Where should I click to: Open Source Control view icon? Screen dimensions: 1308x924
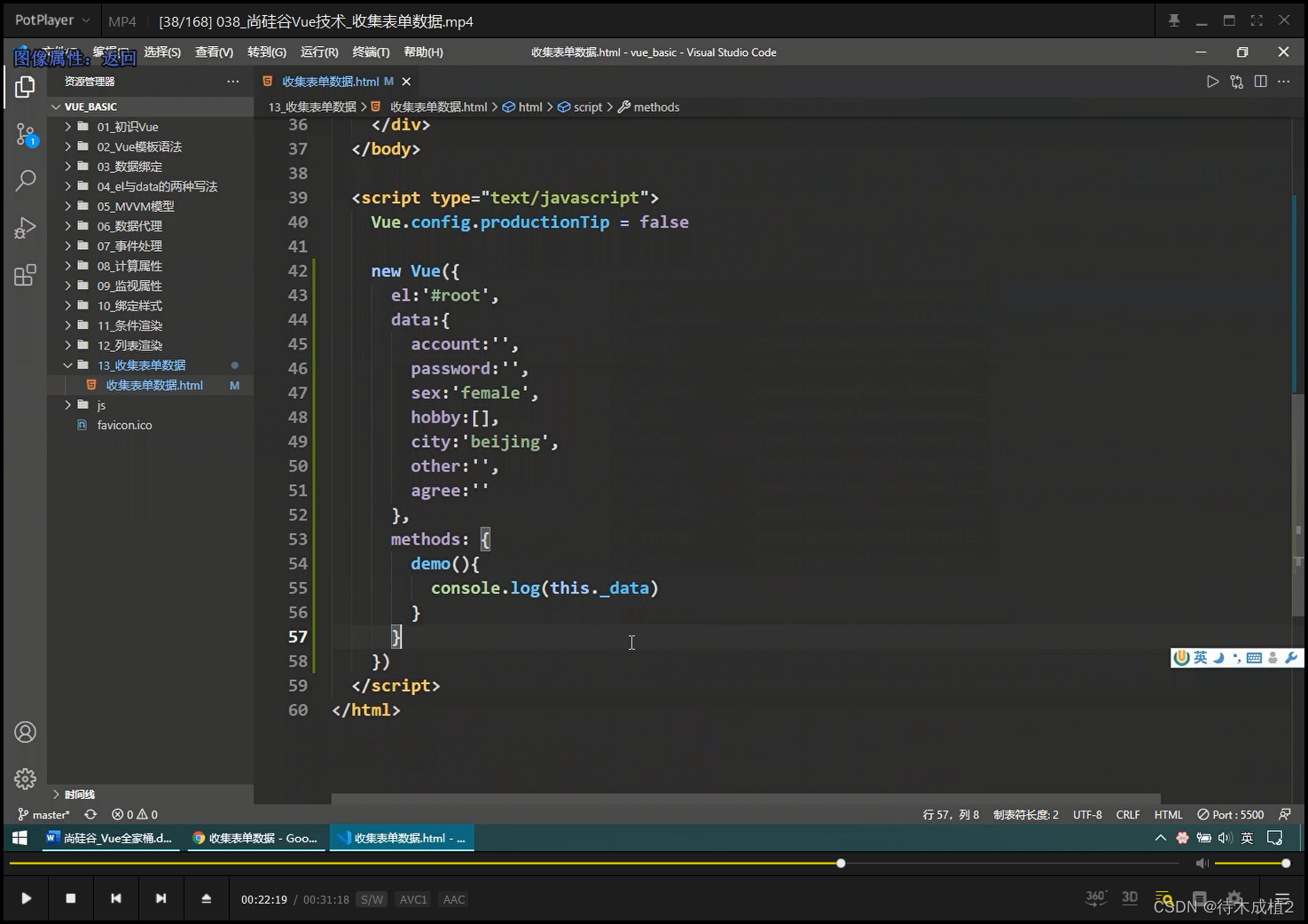[x=25, y=135]
